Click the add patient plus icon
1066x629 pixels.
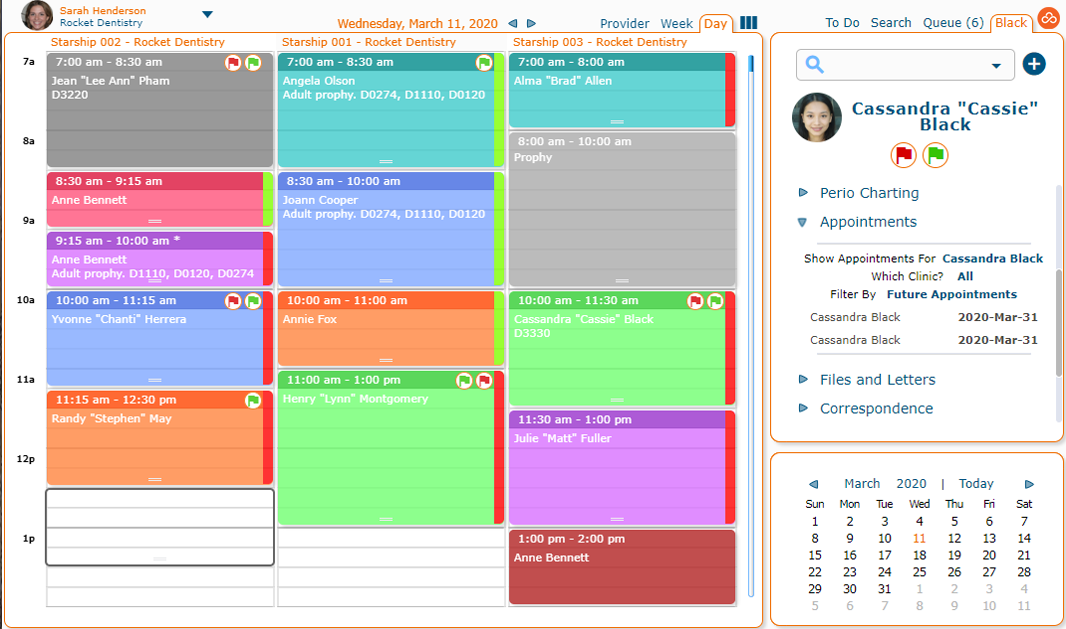pyautogui.click(x=1034, y=64)
